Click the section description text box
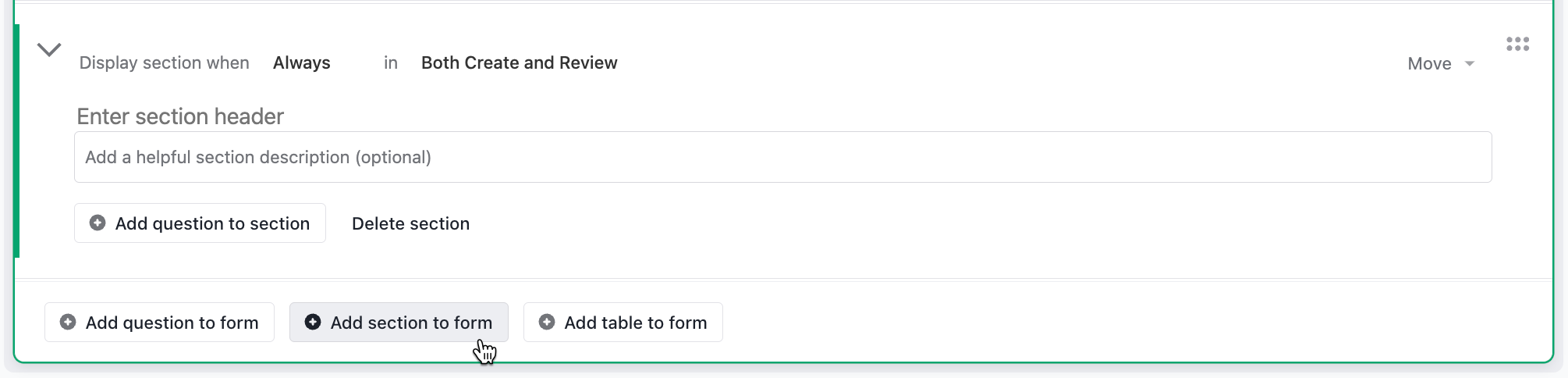This screenshot has width=1568, height=378. tap(783, 157)
